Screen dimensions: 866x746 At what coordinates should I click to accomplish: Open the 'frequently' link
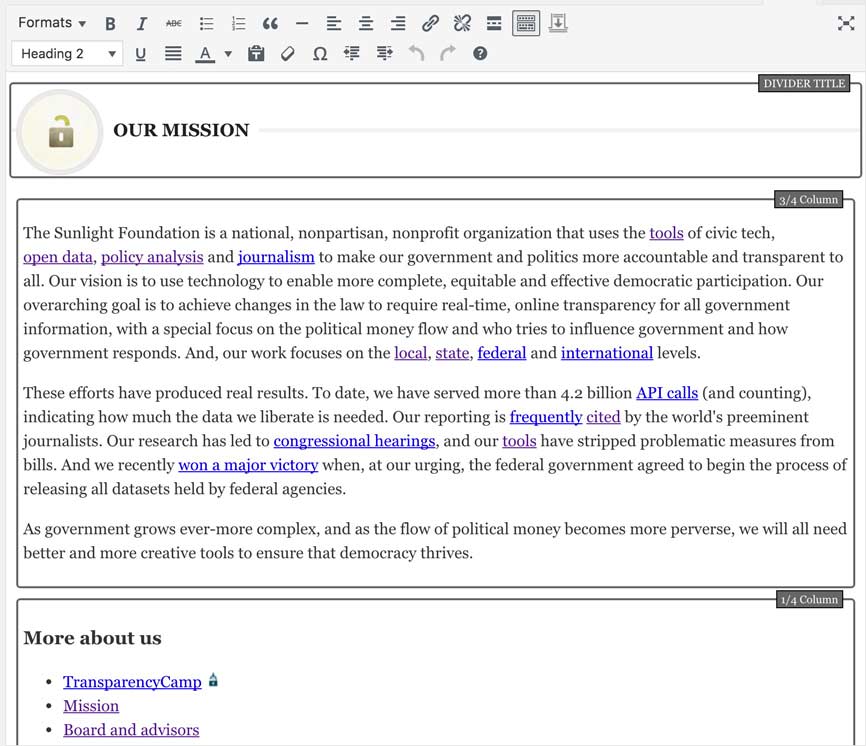[x=546, y=417]
